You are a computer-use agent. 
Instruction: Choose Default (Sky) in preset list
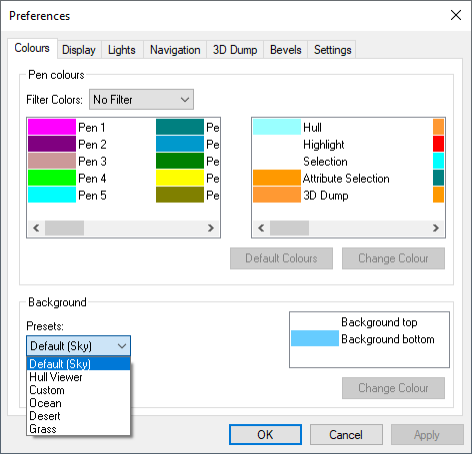pyautogui.click(x=78, y=364)
